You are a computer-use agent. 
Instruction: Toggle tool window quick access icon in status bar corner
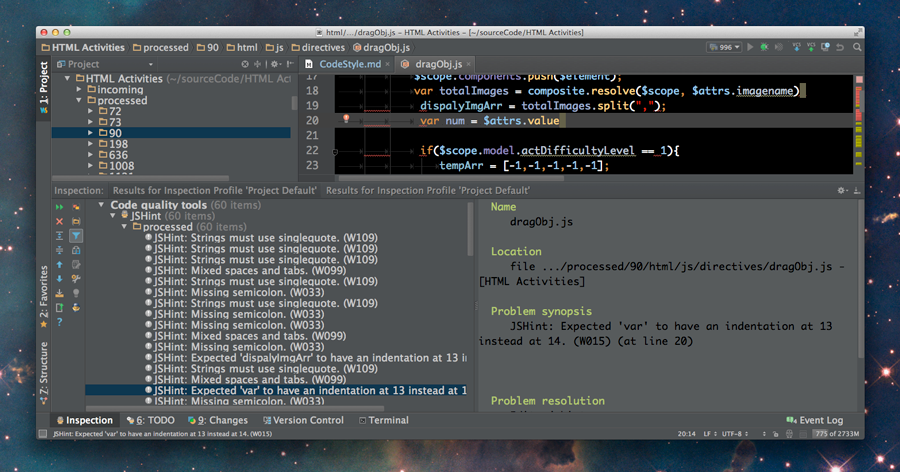tap(43, 434)
